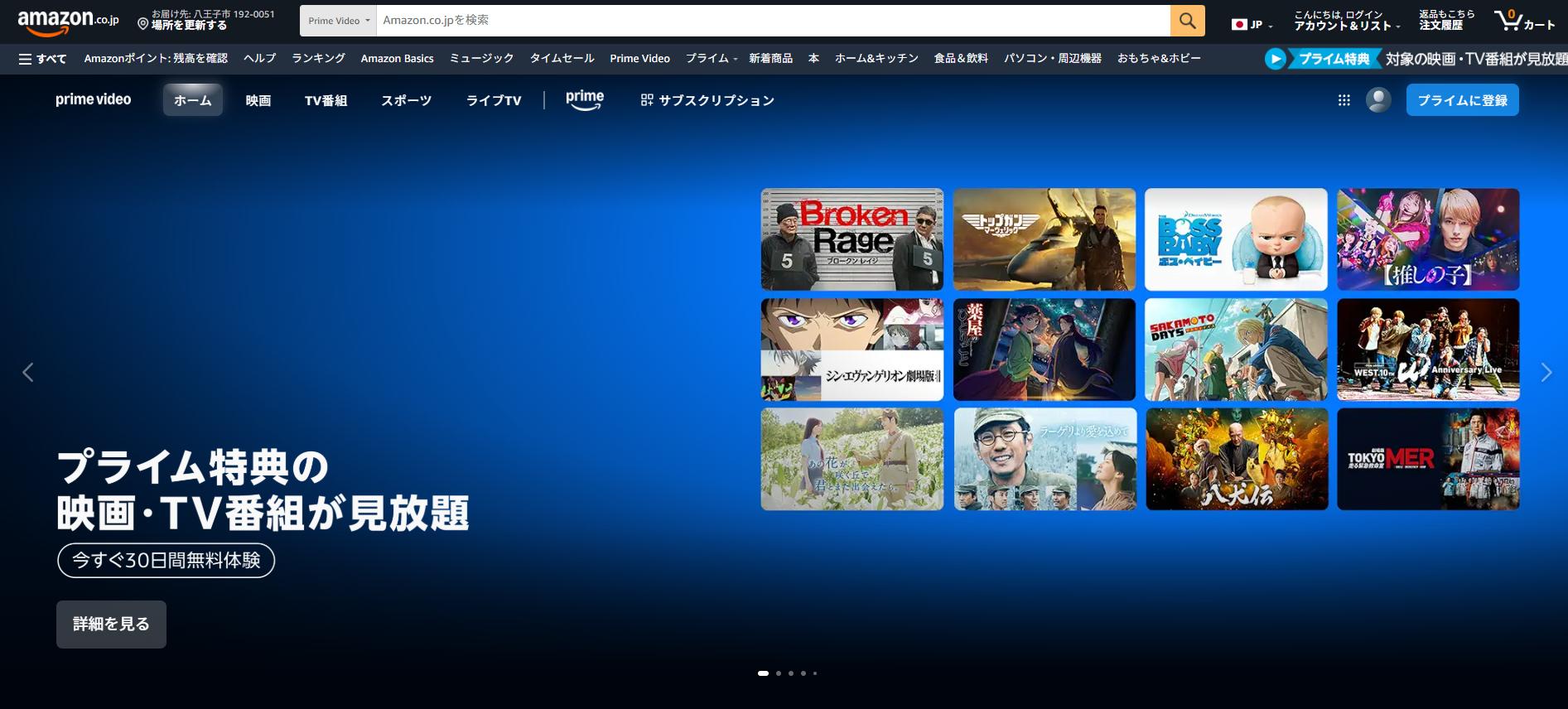Open the ラーゲリより愛を込めて thumbnail
Screen dimensions: 1568x709
point(1045,459)
